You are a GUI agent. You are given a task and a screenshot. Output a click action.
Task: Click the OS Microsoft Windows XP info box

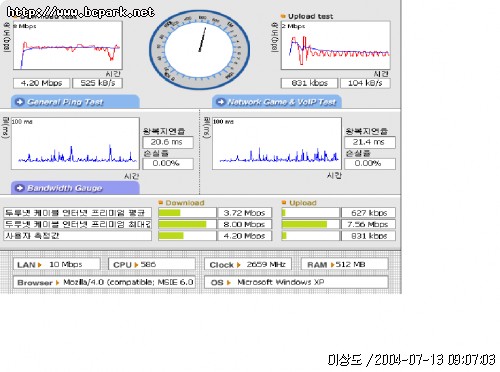(296, 282)
